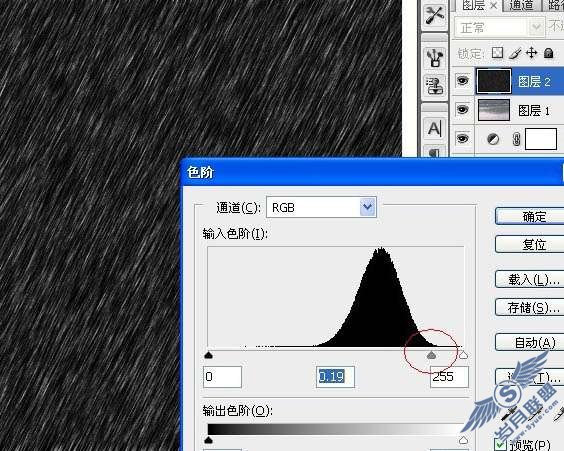Screen dimensions: 564x451
Task: Click the output levels white slider
Action: tap(463, 440)
